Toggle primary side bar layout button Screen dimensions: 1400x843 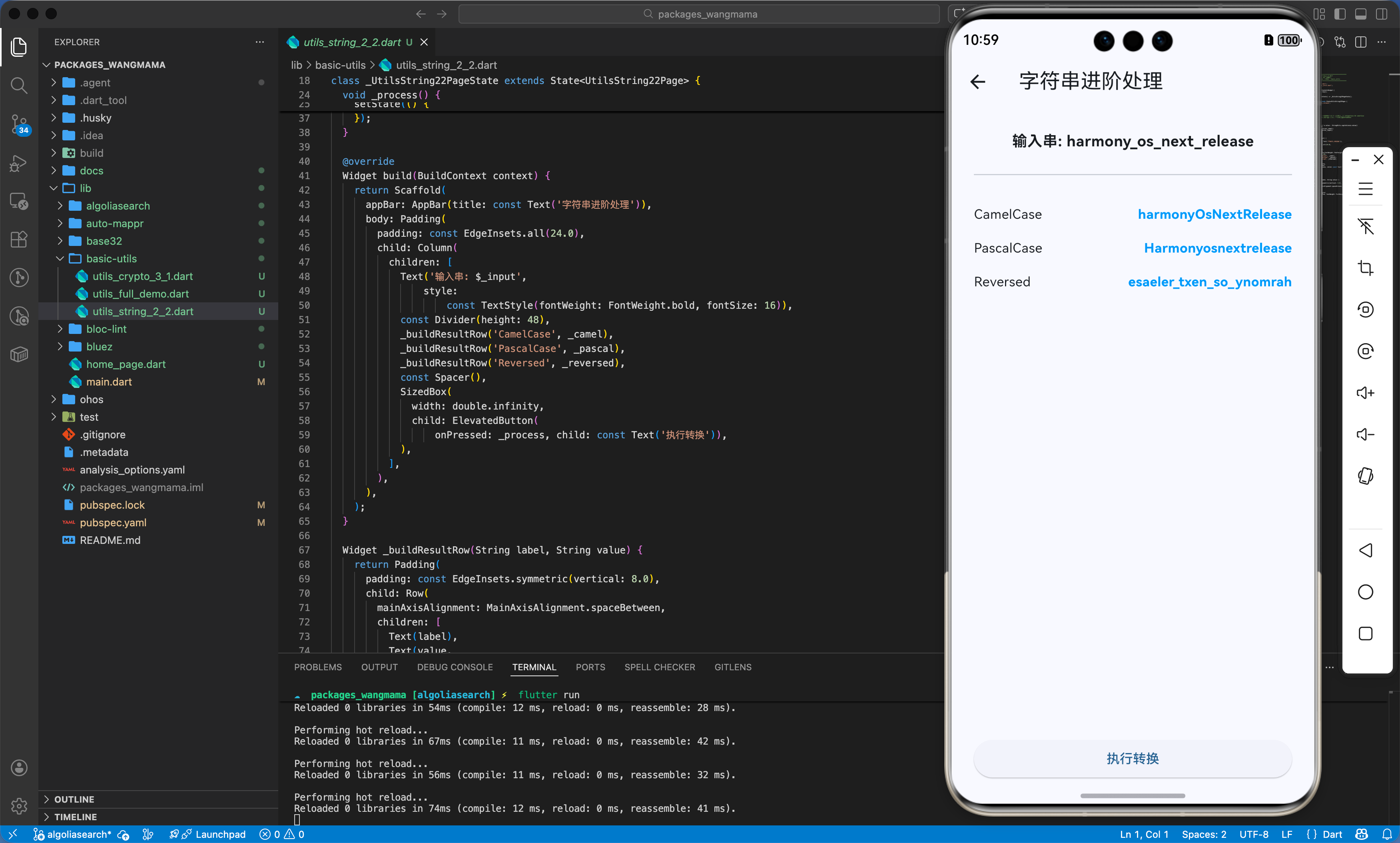(1340, 14)
